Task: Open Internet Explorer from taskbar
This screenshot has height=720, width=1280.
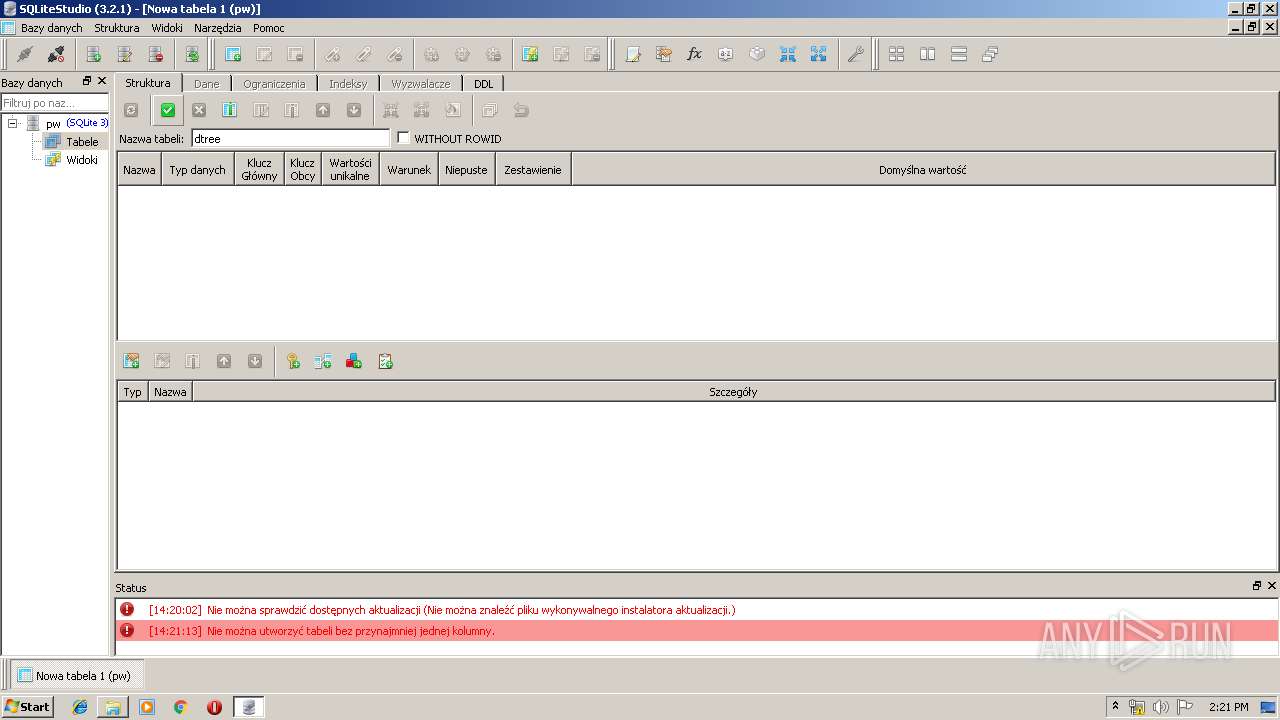Action: point(80,707)
